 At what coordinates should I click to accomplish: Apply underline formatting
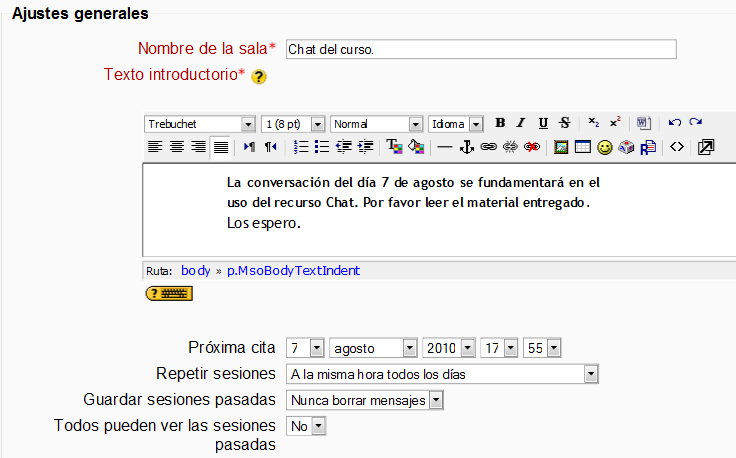[x=543, y=123]
